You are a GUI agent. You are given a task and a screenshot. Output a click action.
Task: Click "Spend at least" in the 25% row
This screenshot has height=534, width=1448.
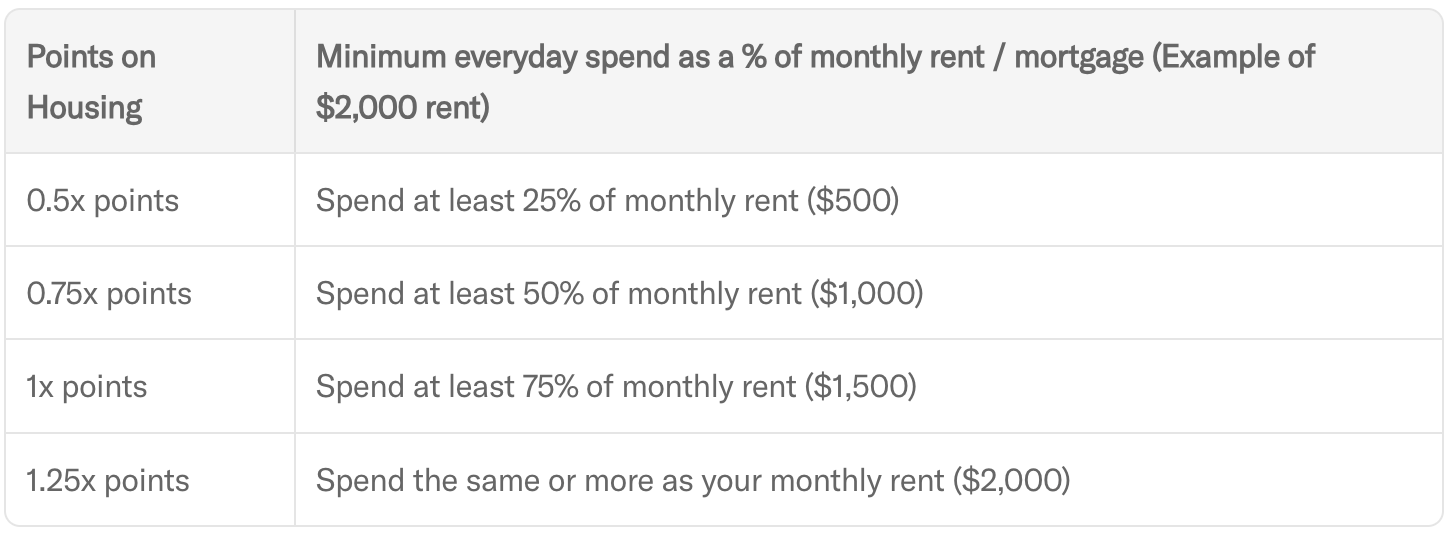coord(414,201)
